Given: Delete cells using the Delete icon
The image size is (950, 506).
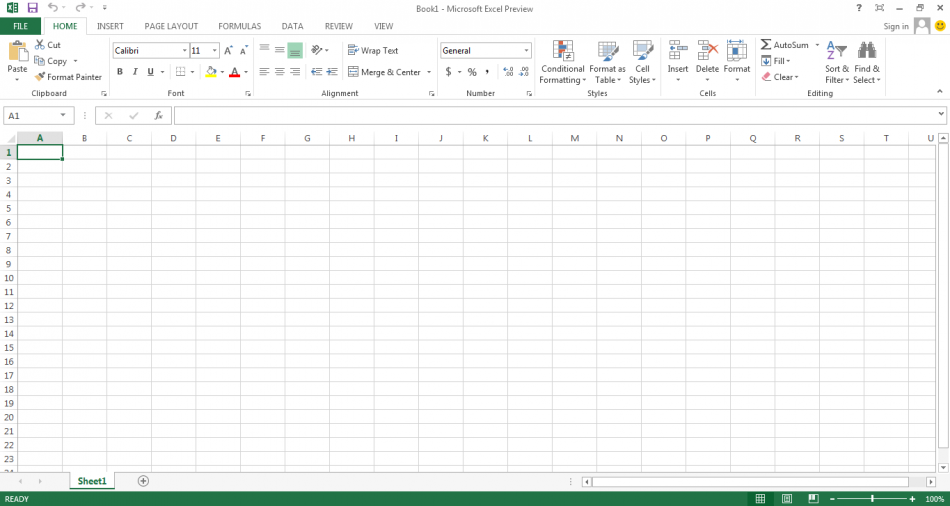Looking at the screenshot, I should click(x=707, y=51).
